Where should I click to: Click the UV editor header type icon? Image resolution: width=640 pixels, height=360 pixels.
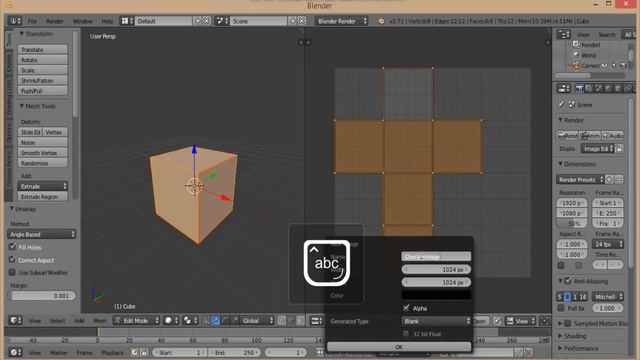(316, 321)
